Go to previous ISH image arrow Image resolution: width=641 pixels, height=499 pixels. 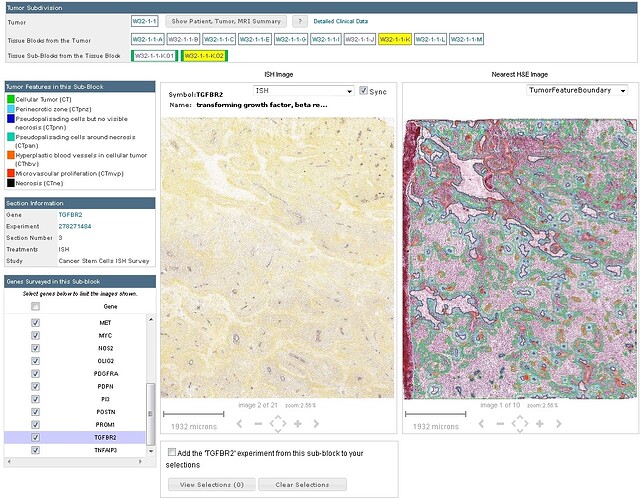[239, 424]
